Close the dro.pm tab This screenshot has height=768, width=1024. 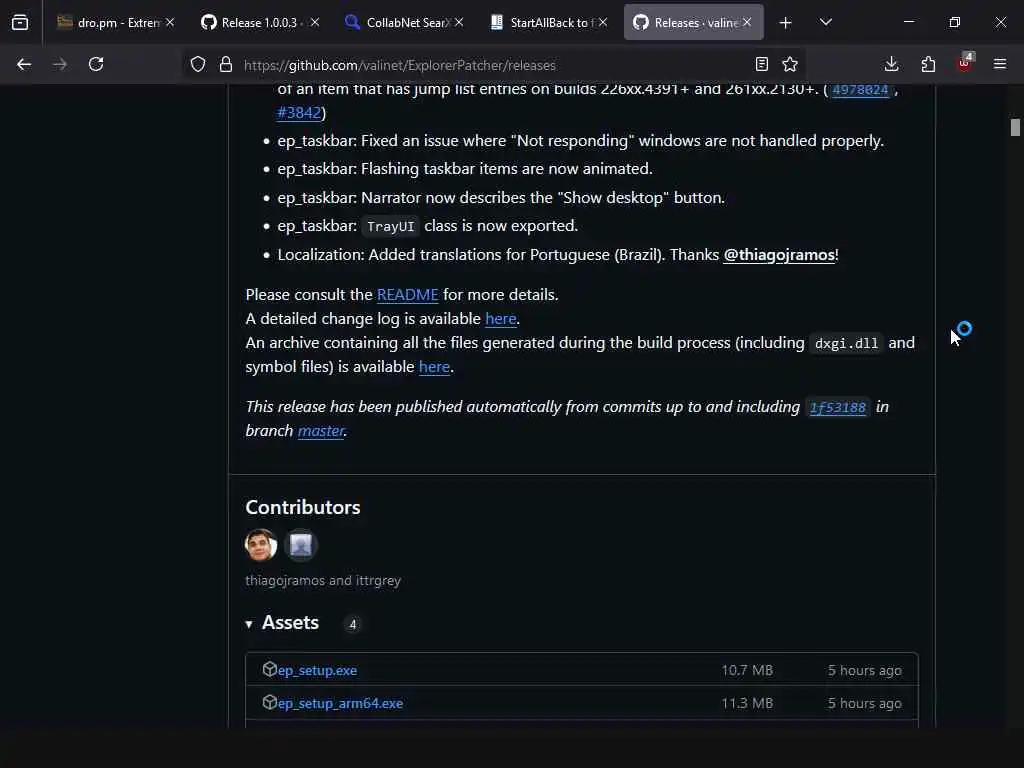(170, 22)
